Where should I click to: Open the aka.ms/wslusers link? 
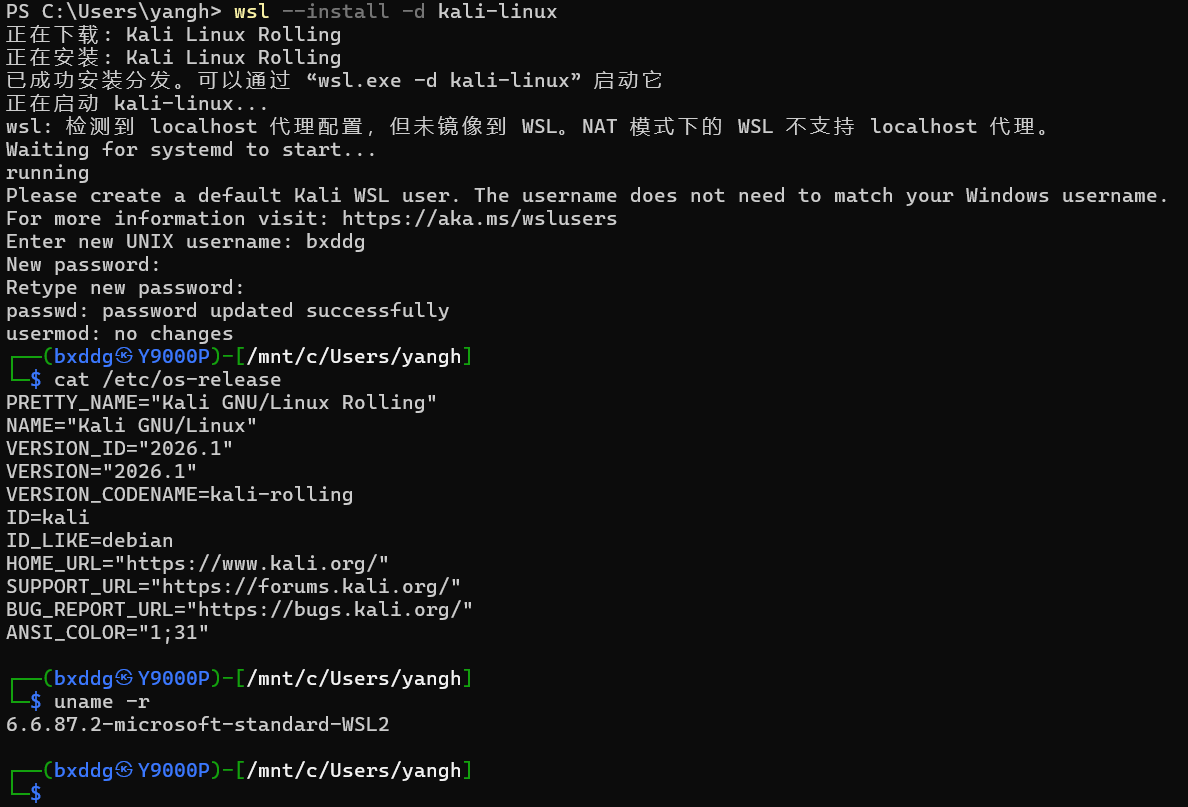[x=479, y=218]
